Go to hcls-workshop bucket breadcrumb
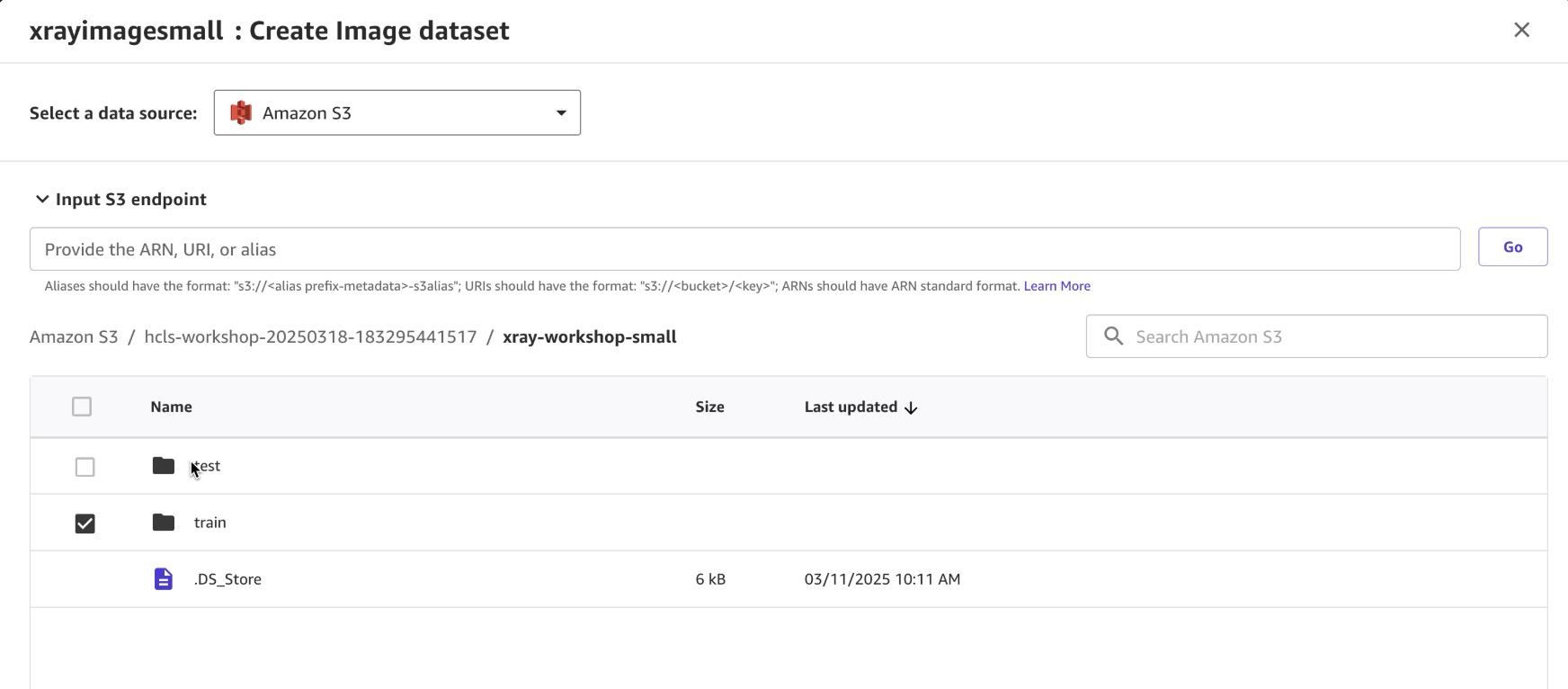Screen dimensions: 1568x689 point(310,337)
